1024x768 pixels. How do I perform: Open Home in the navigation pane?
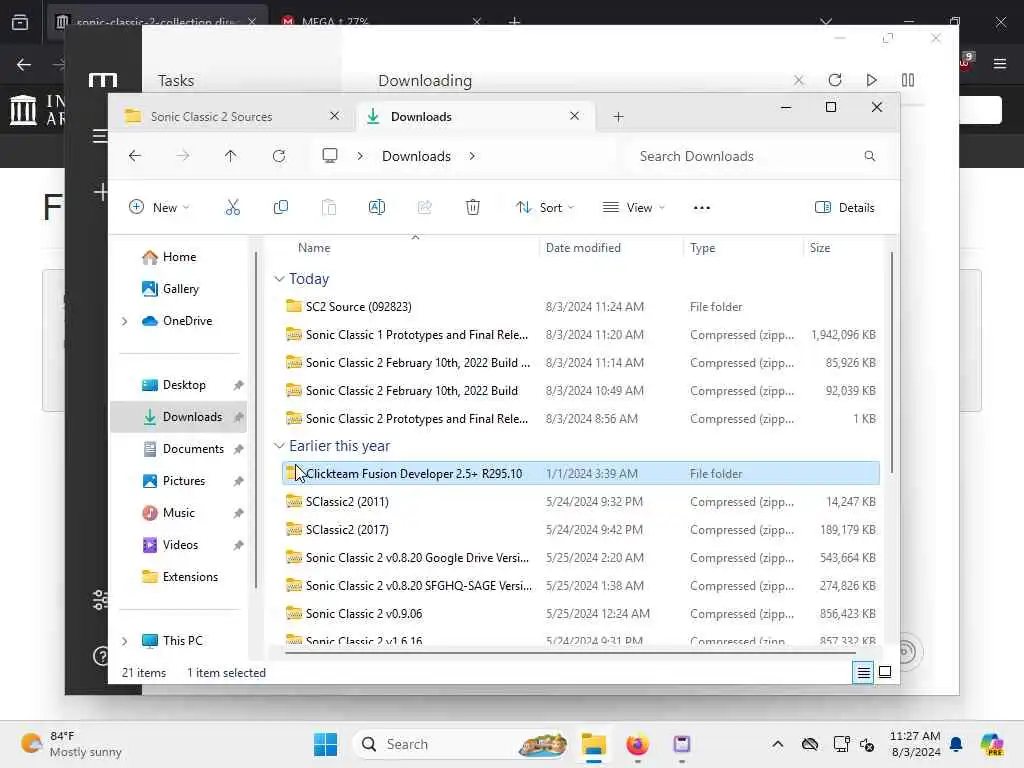coord(169,257)
